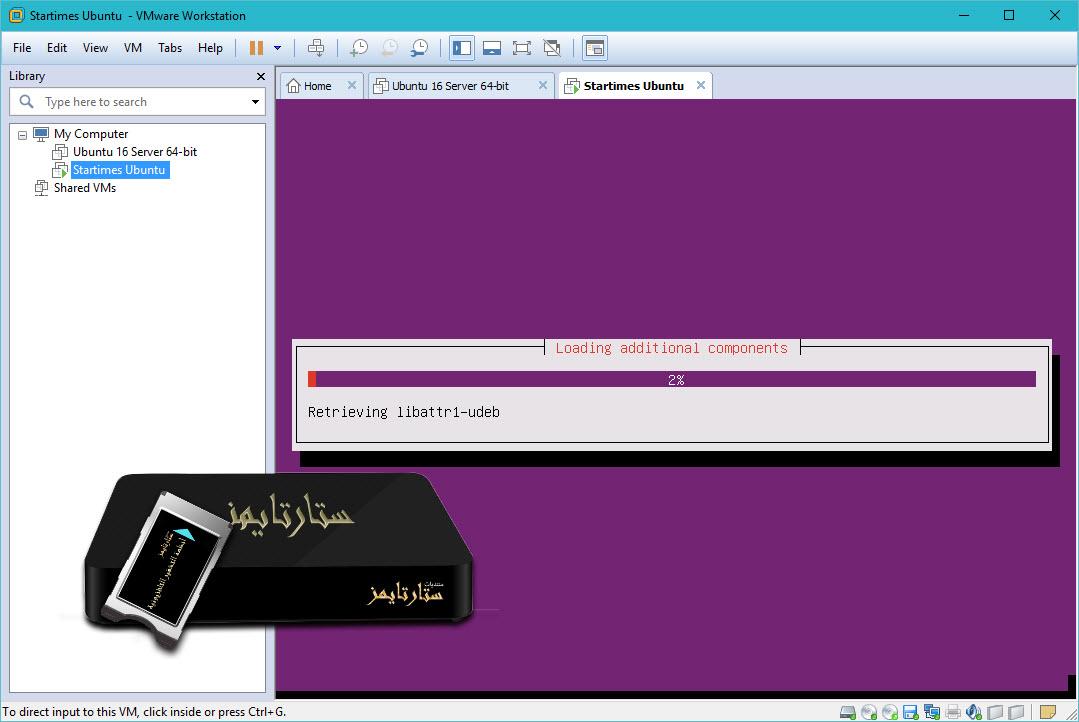Open the VM menu

pos(132,47)
